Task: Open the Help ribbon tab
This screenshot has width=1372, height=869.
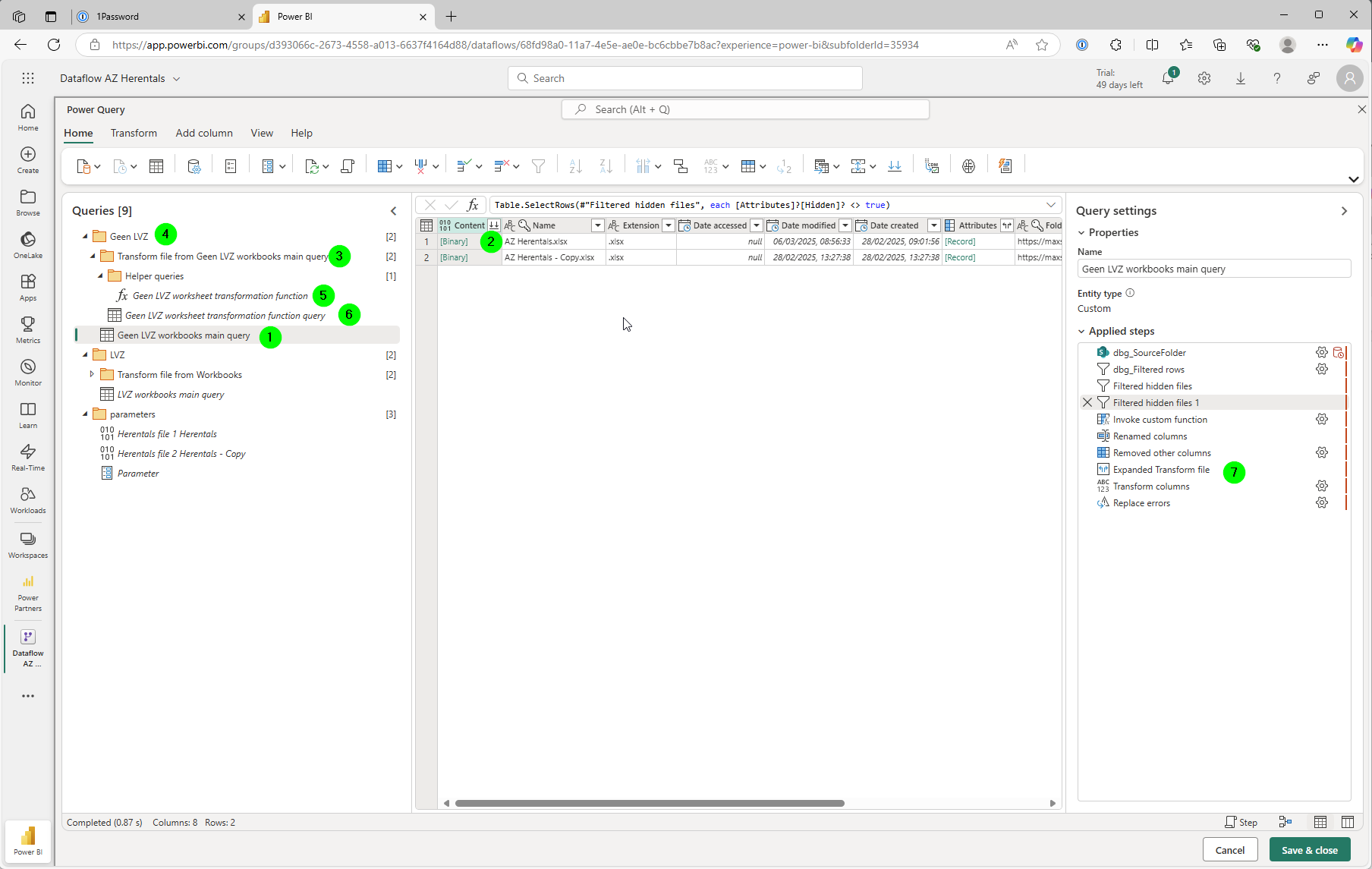Action: tap(301, 133)
